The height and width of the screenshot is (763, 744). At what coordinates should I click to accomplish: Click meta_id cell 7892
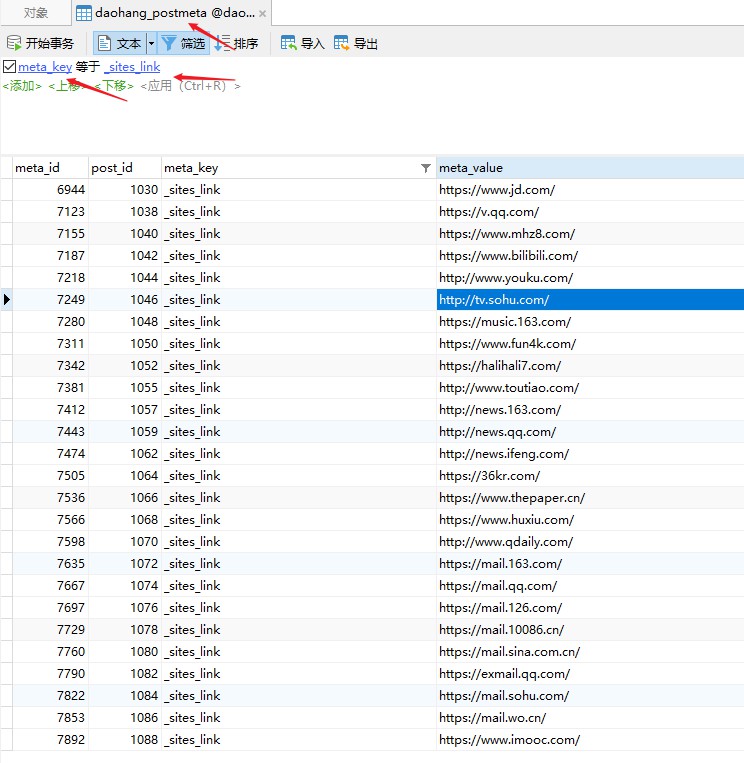coord(51,740)
